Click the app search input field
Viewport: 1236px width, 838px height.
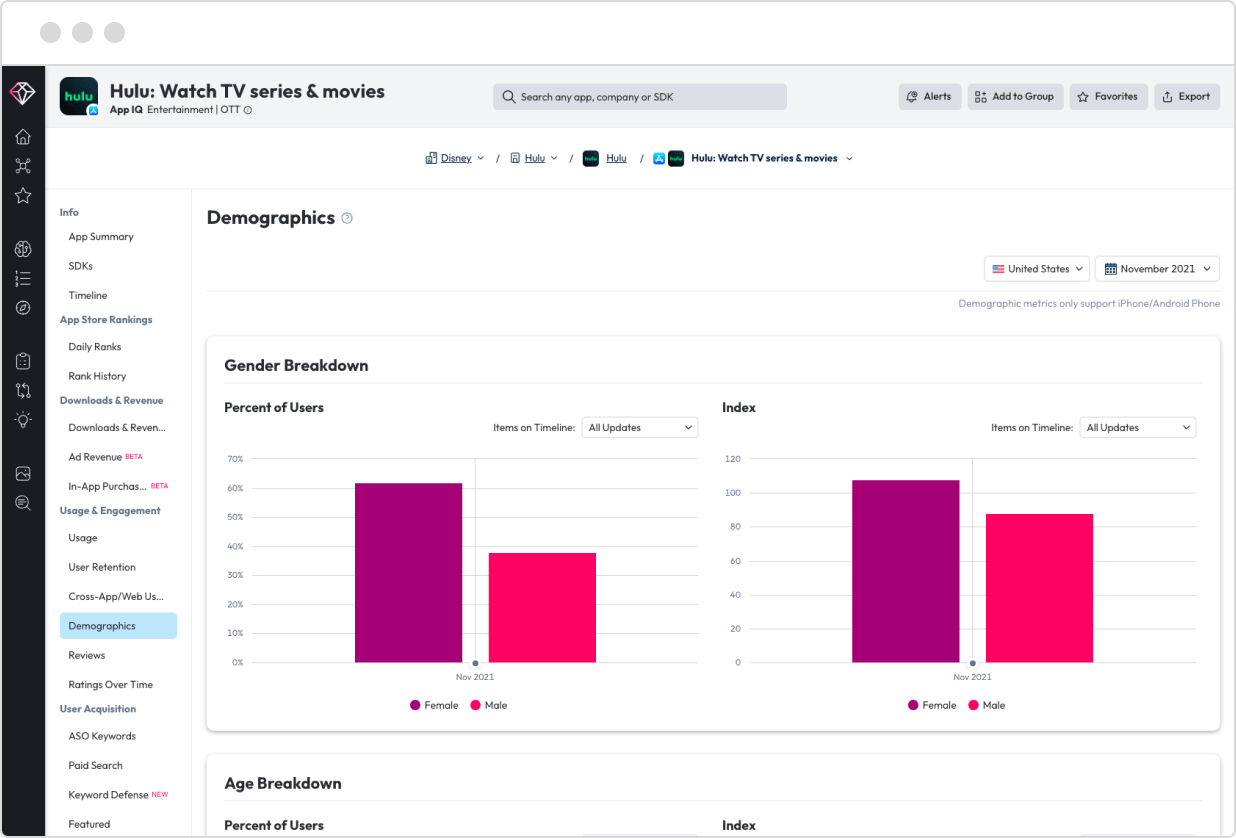(640, 97)
